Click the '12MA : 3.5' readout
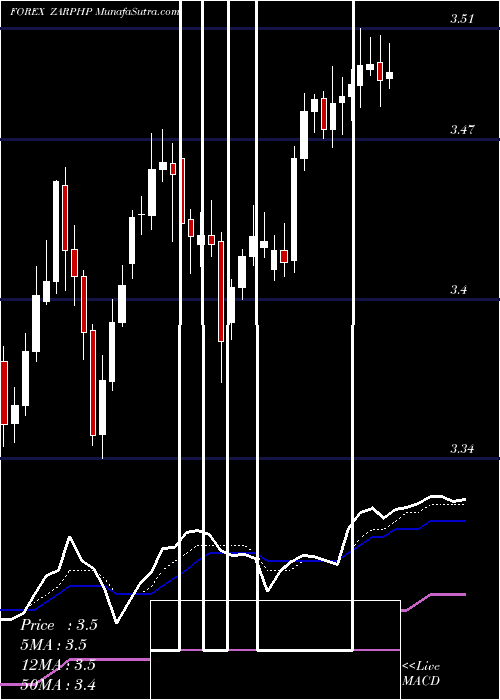The width and height of the screenshot is (500, 700). (58, 665)
